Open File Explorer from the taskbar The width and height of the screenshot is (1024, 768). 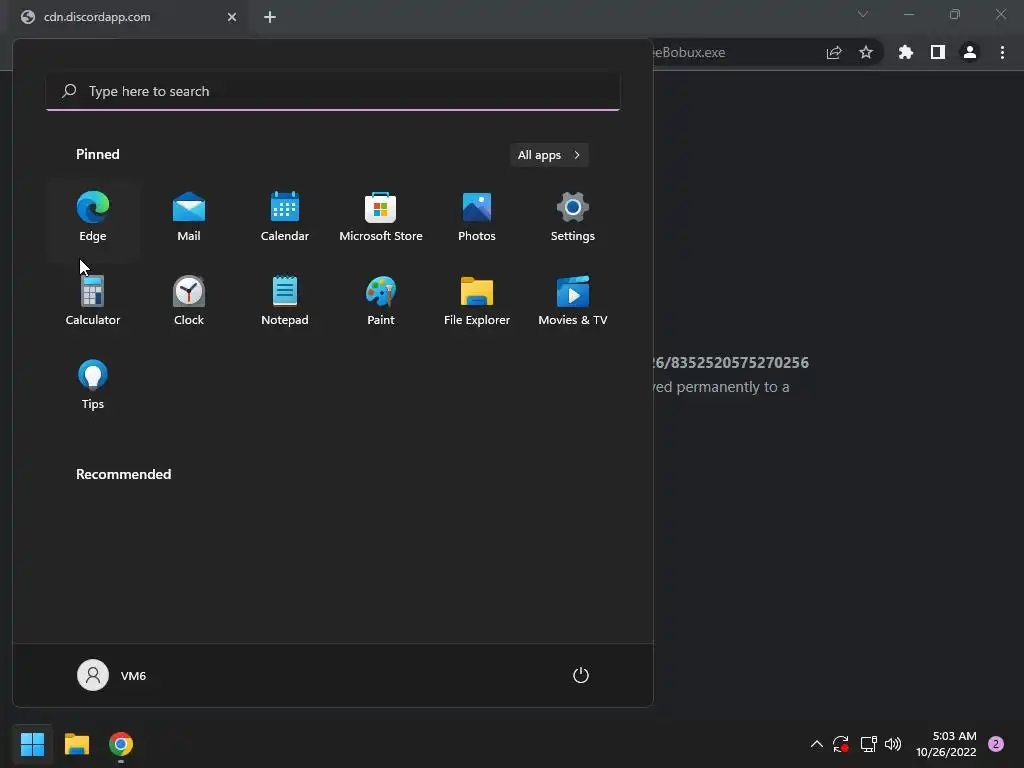click(76, 744)
